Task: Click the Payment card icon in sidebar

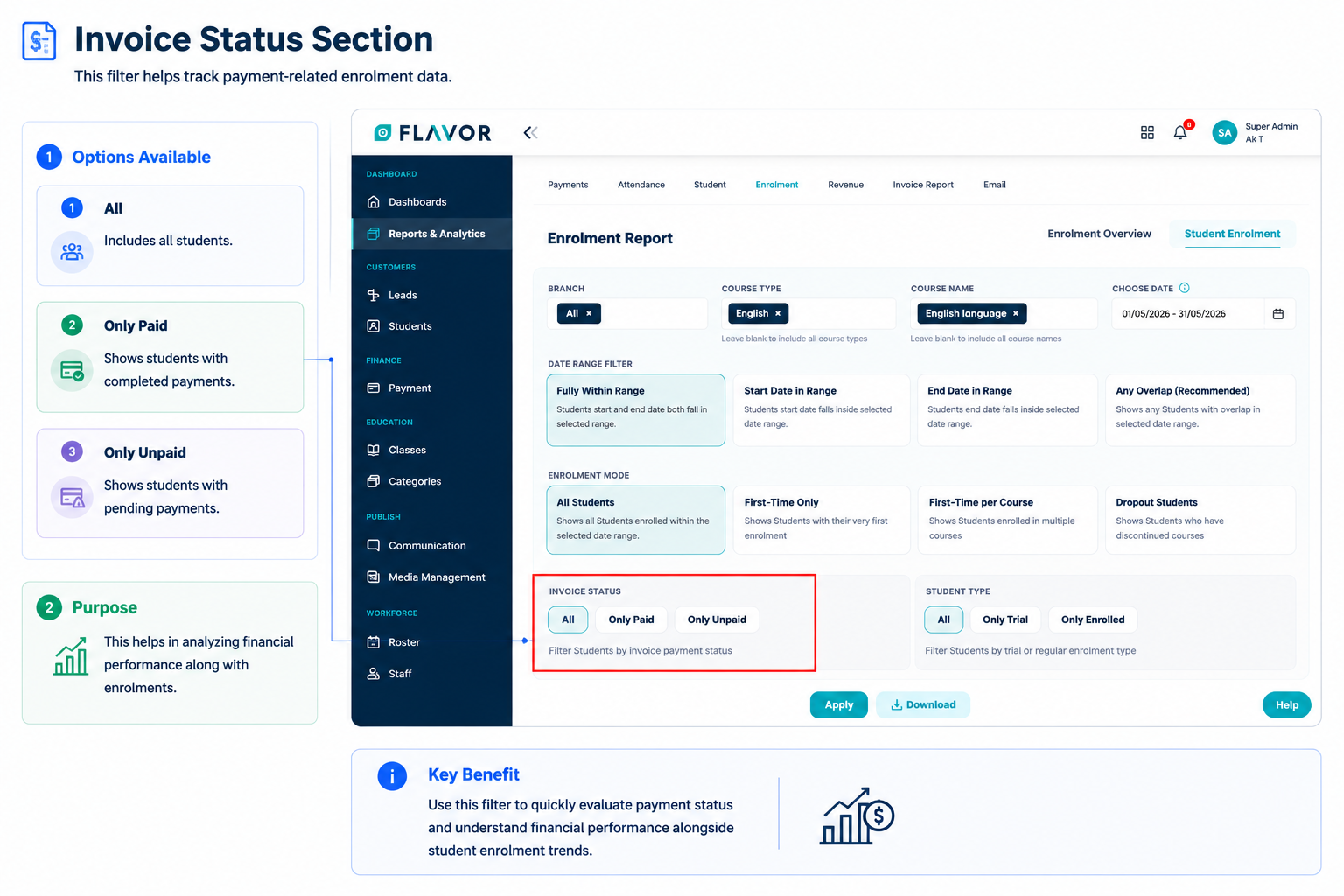Action: click(374, 388)
